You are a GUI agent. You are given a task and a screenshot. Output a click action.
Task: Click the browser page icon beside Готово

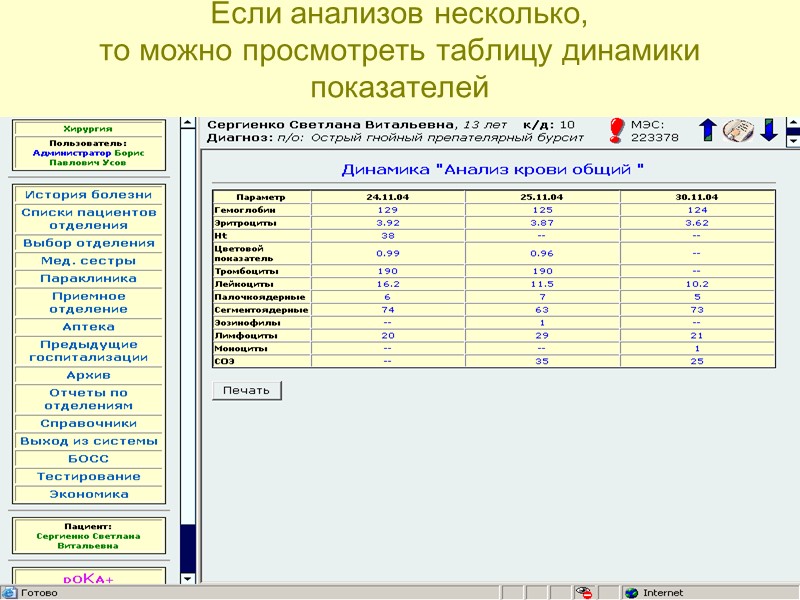[9, 593]
